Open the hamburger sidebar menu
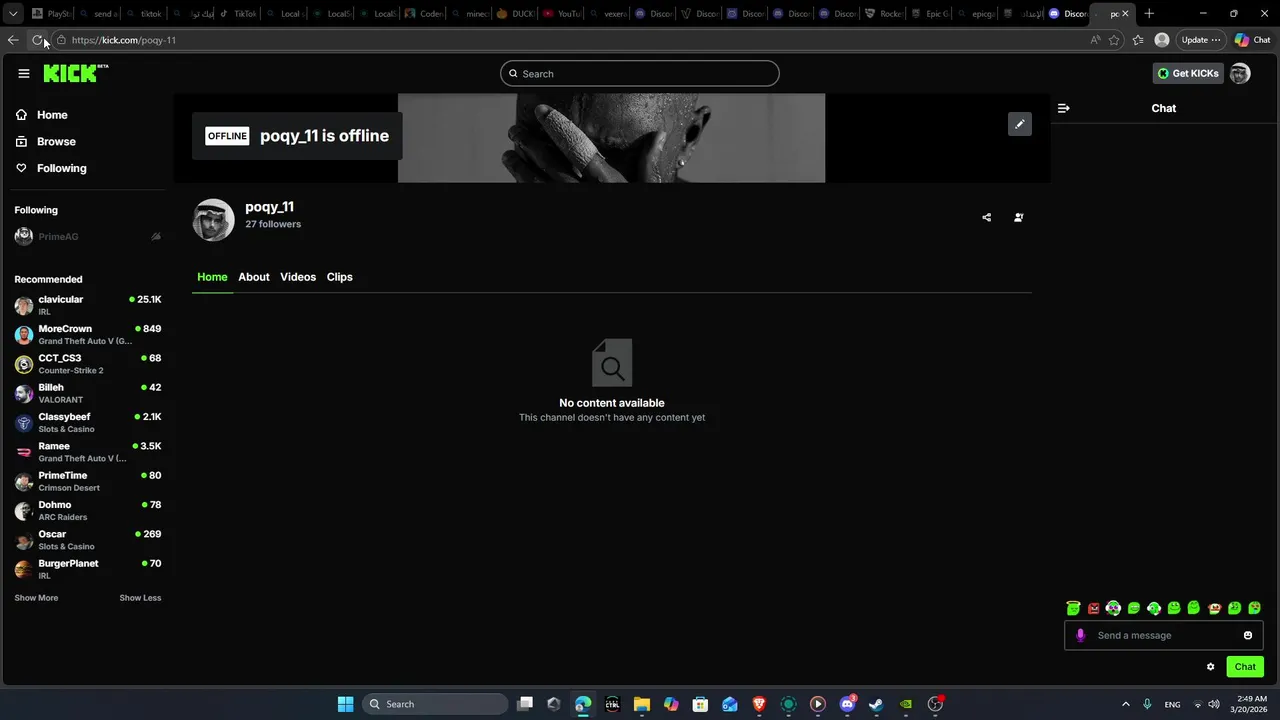 click(24, 73)
